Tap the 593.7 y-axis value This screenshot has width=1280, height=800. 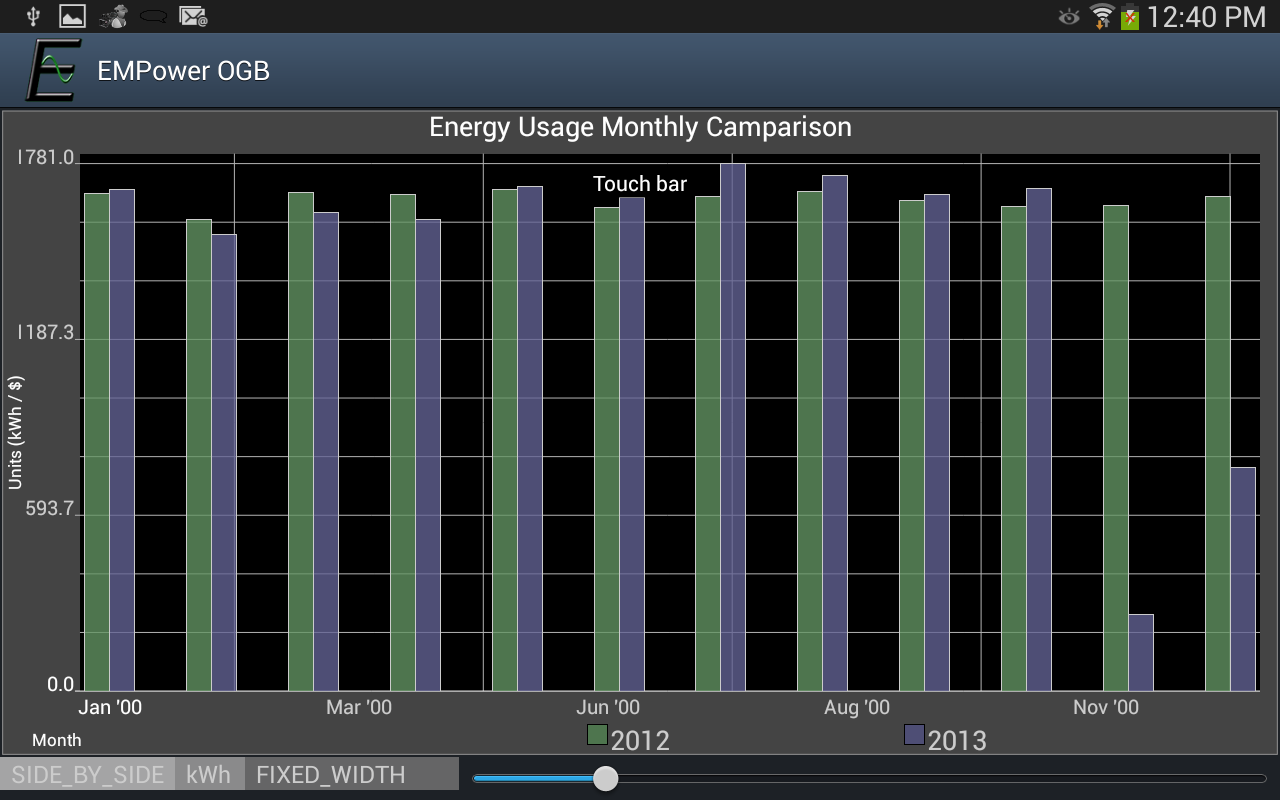52,508
